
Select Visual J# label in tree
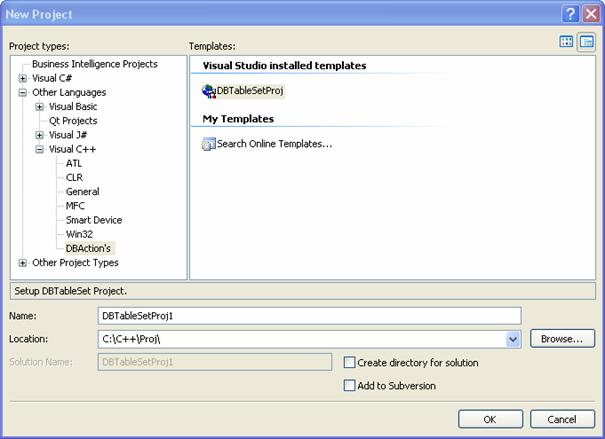pyautogui.click(x=68, y=135)
